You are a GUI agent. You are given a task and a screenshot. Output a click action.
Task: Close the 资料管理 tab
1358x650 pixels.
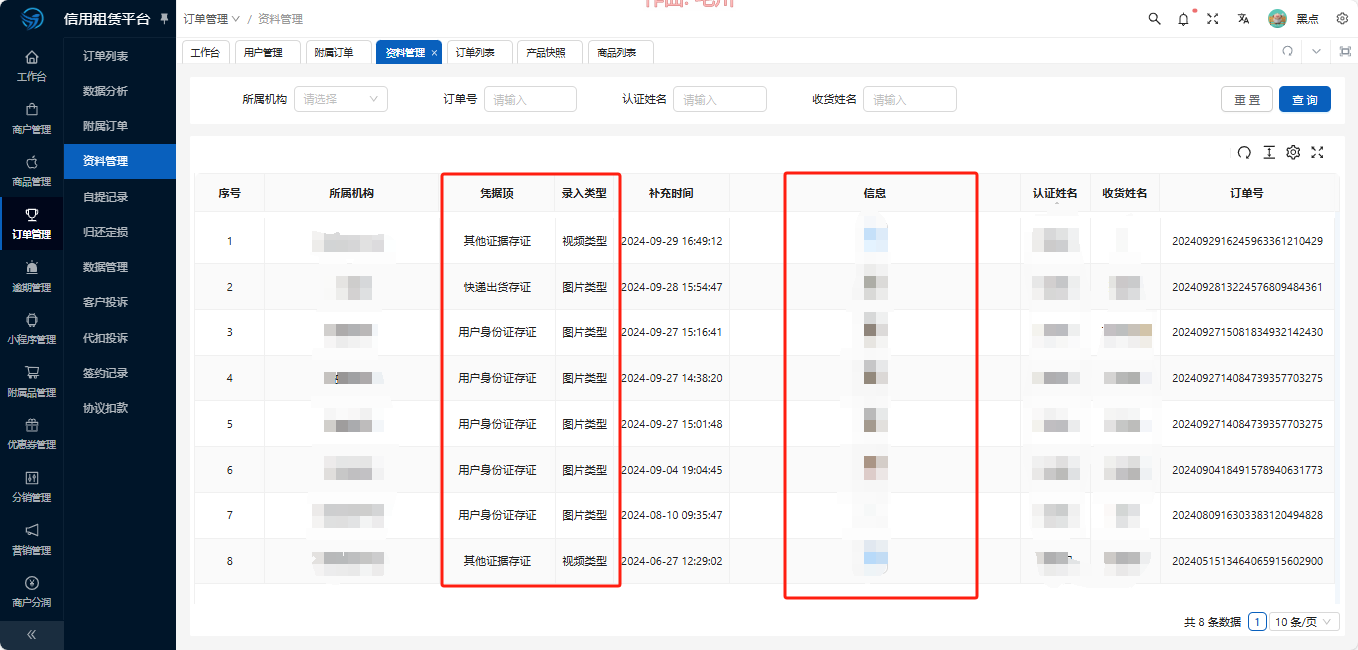point(434,53)
